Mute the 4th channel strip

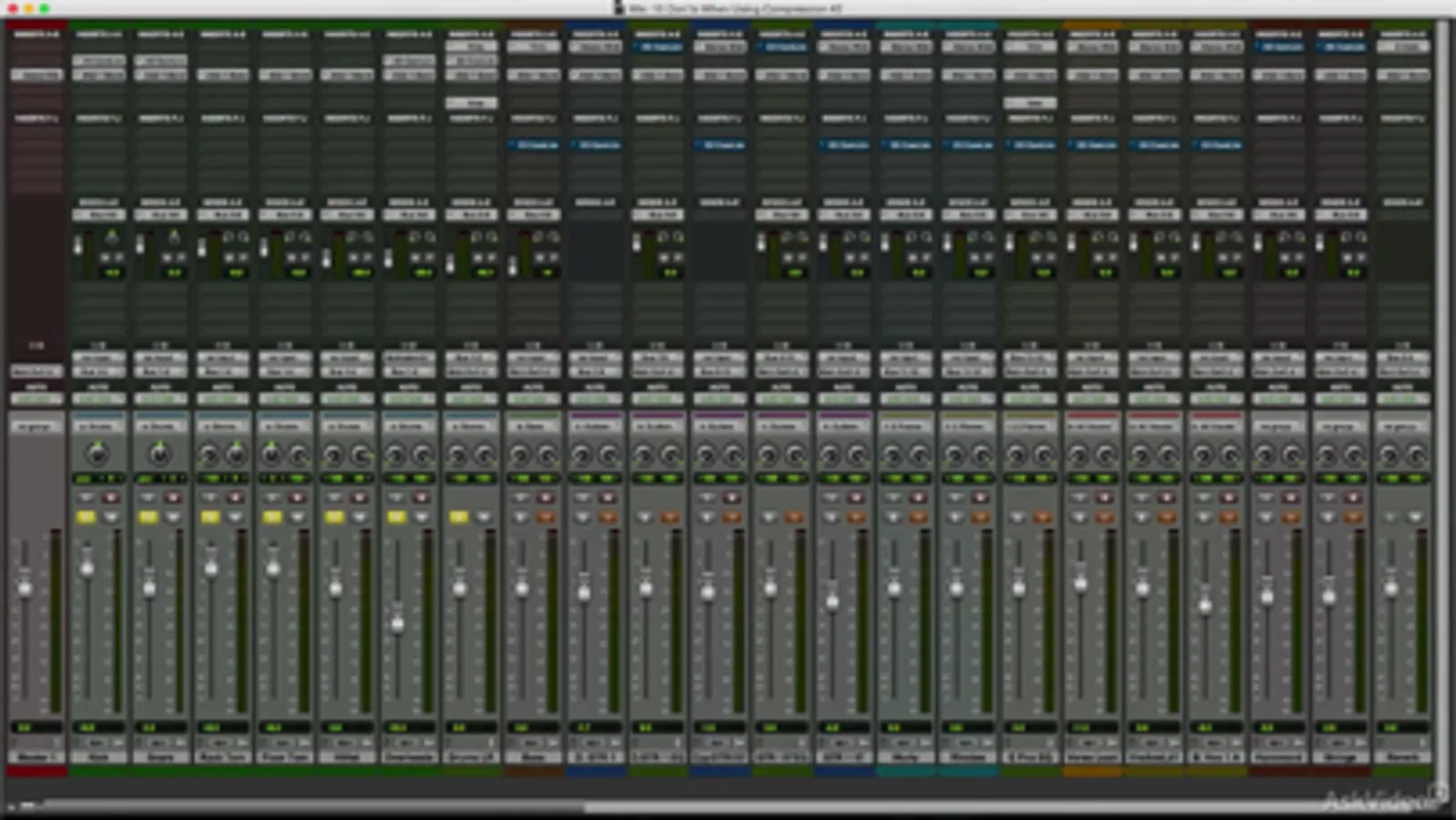tap(235, 517)
